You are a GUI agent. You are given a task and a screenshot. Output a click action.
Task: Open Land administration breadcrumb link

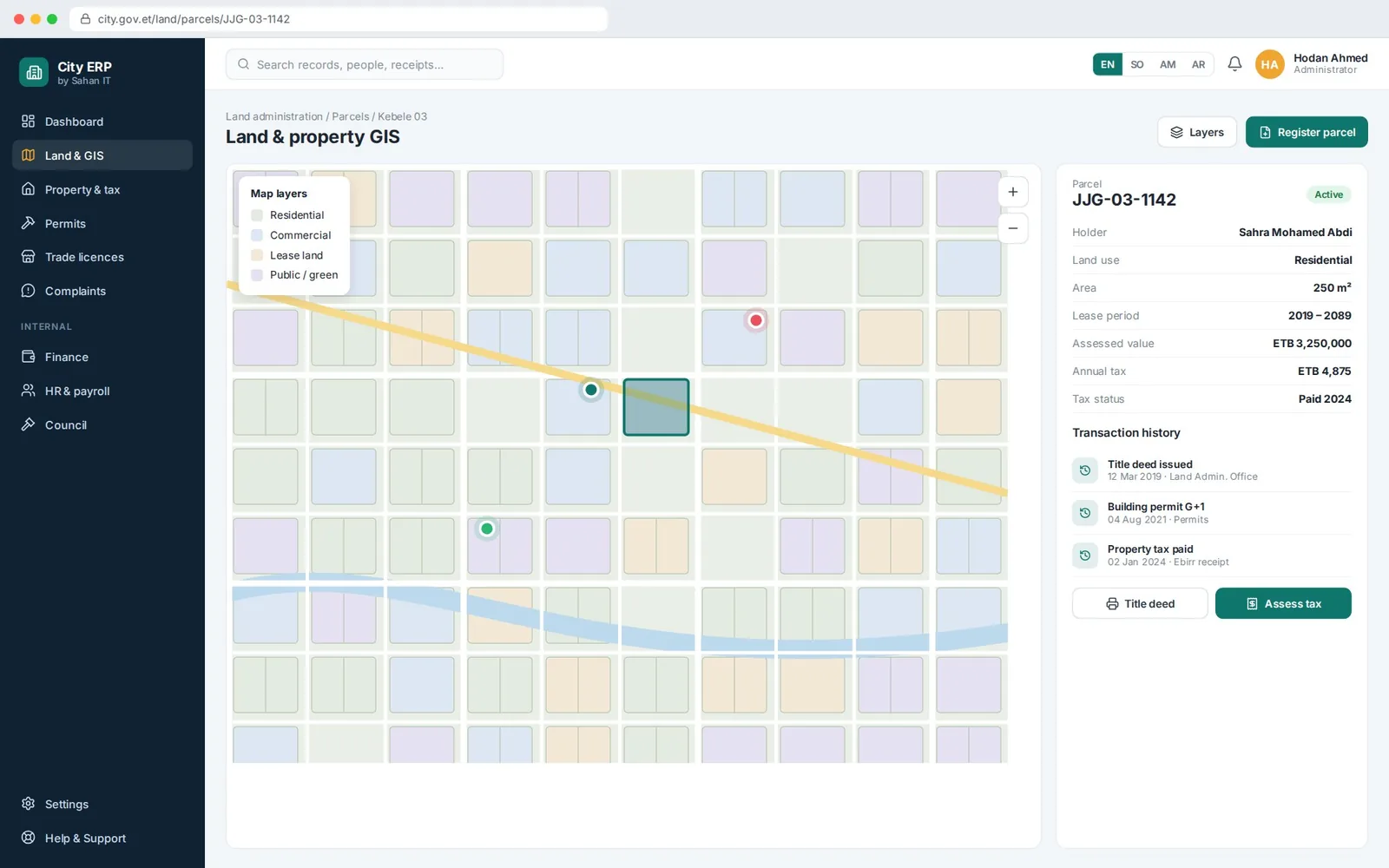click(274, 116)
